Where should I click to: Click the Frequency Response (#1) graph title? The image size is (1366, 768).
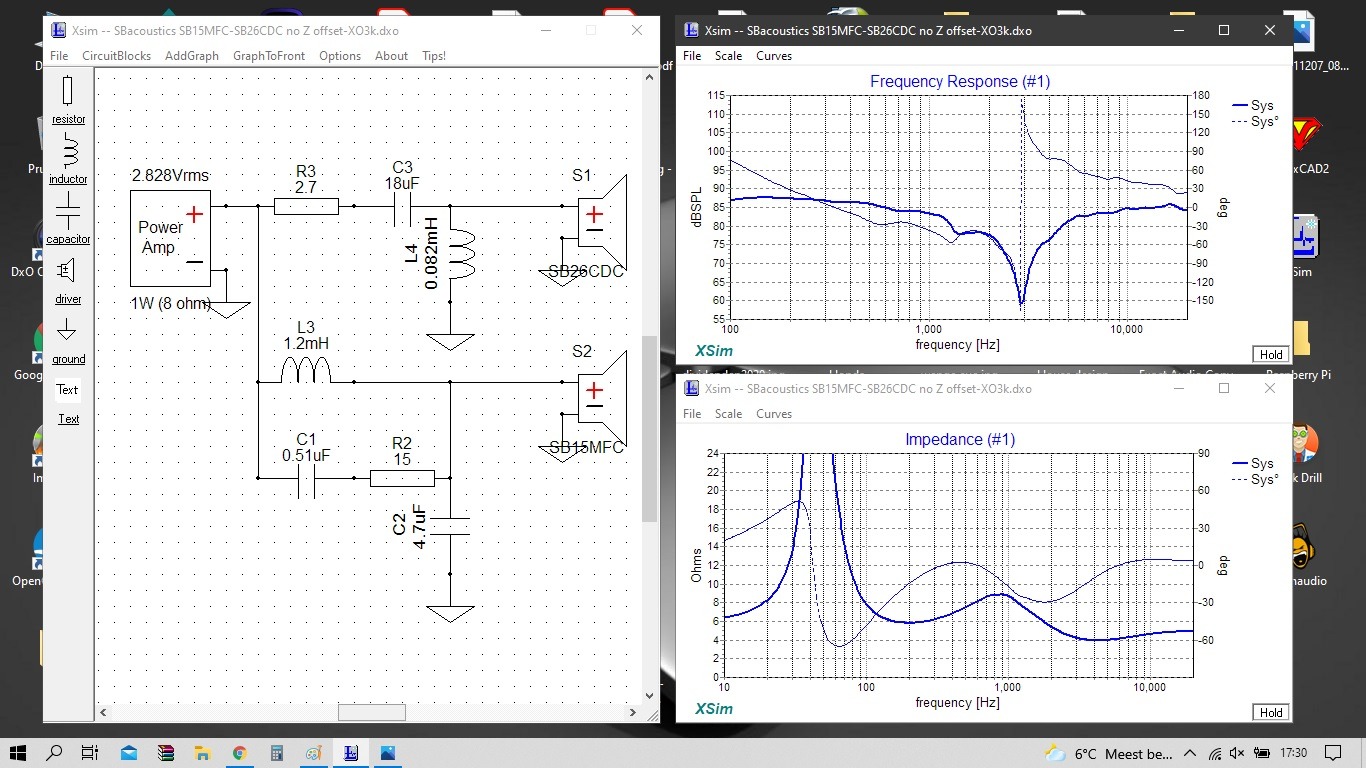[960, 81]
